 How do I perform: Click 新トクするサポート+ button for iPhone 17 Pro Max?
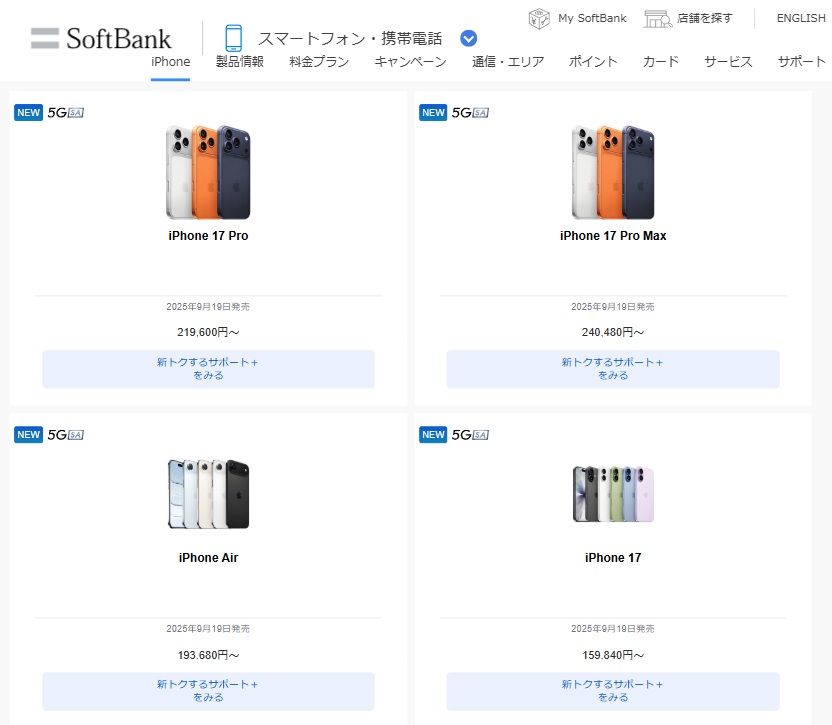613,369
